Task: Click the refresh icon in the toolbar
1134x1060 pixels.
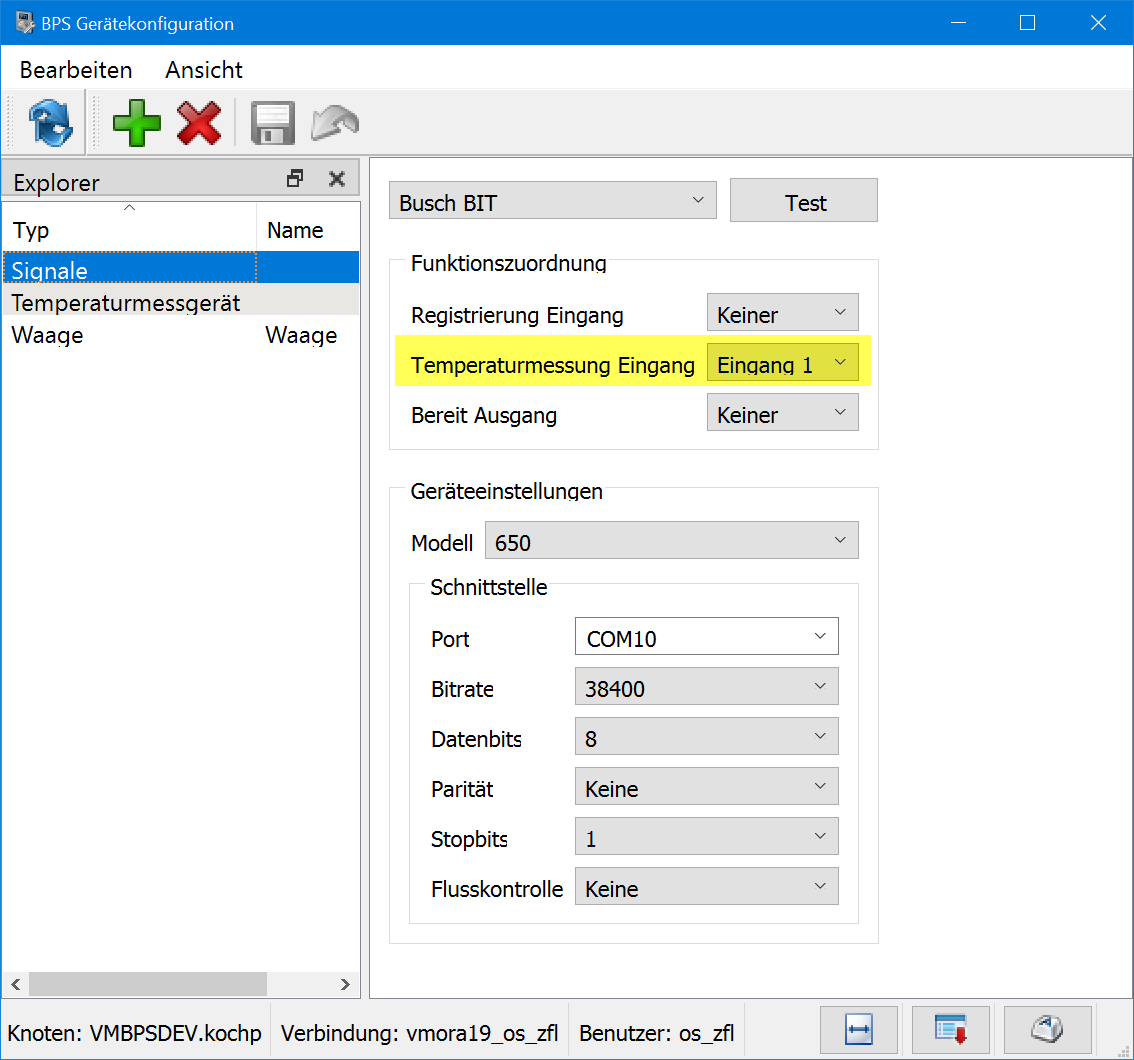Action: 50,123
